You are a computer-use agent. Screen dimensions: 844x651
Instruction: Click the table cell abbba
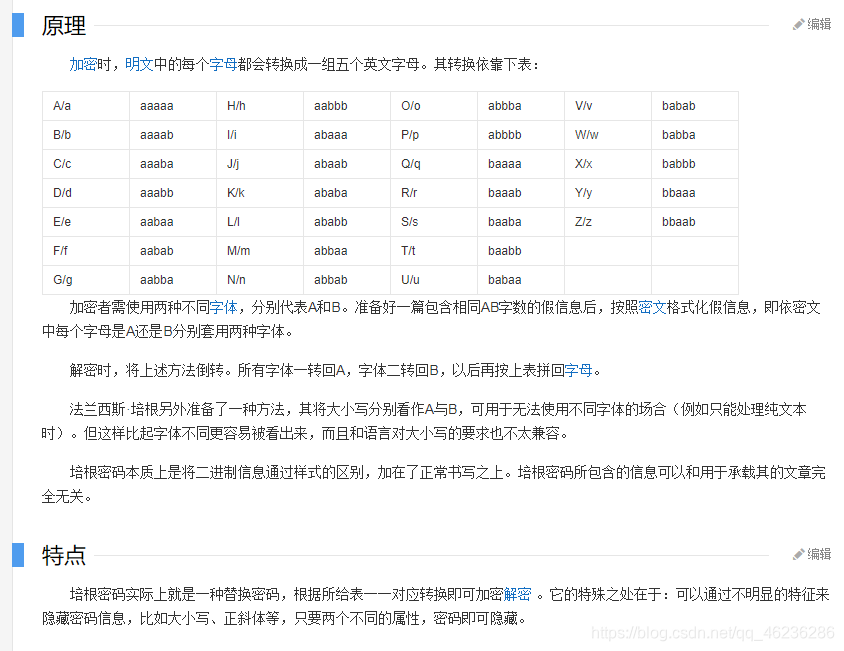521,106
